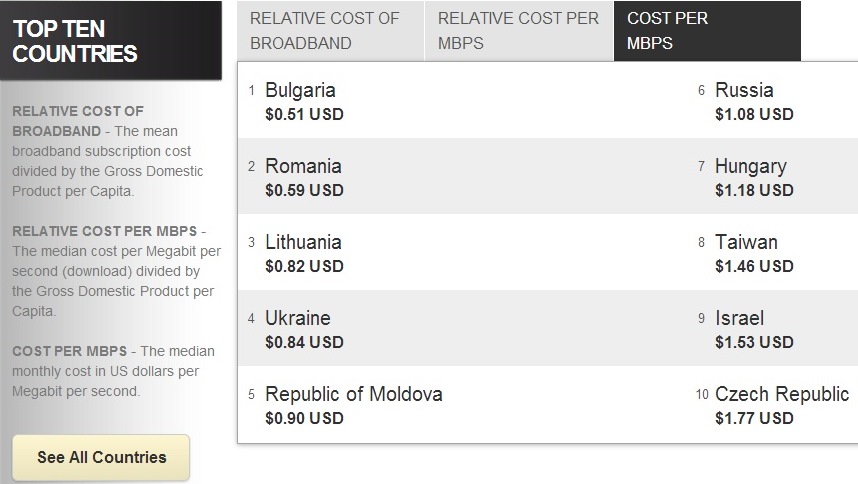The image size is (858, 484).
Task: Click the Relative Cost per Mbps definition
Action: point(112,271)
